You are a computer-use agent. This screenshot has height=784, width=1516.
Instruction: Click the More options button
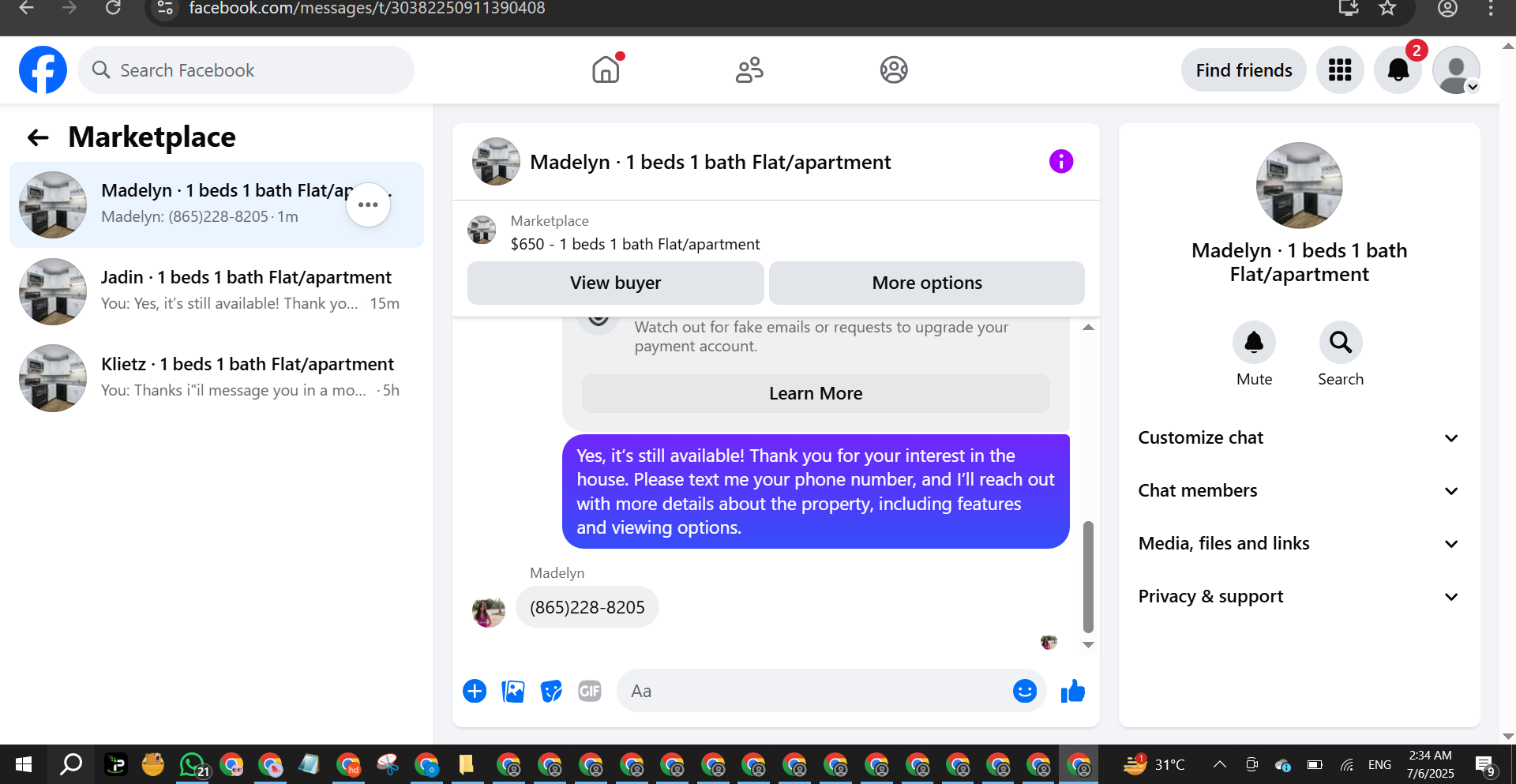tap(927, 283)
